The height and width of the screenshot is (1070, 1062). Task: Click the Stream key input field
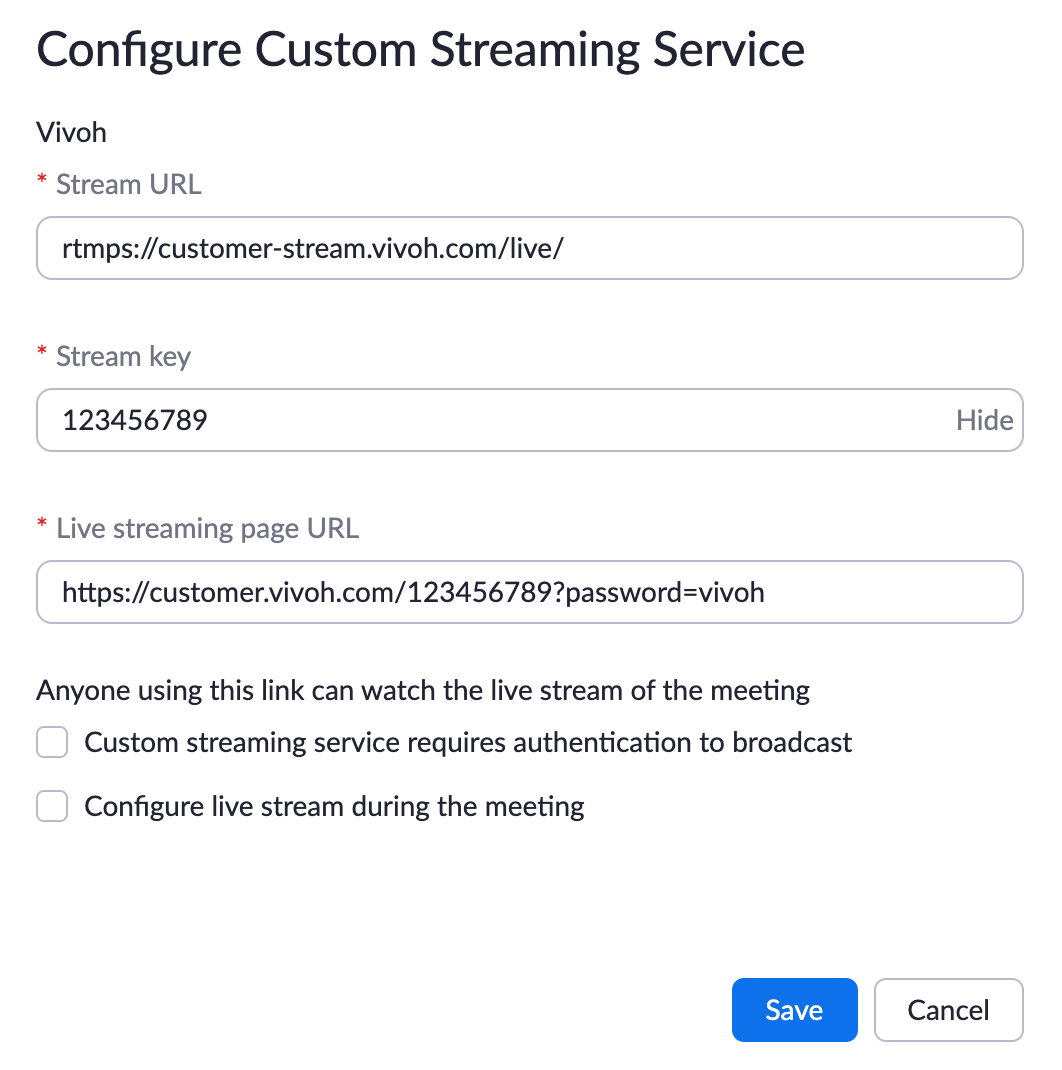pyautogui.click(x=490, y=420)
